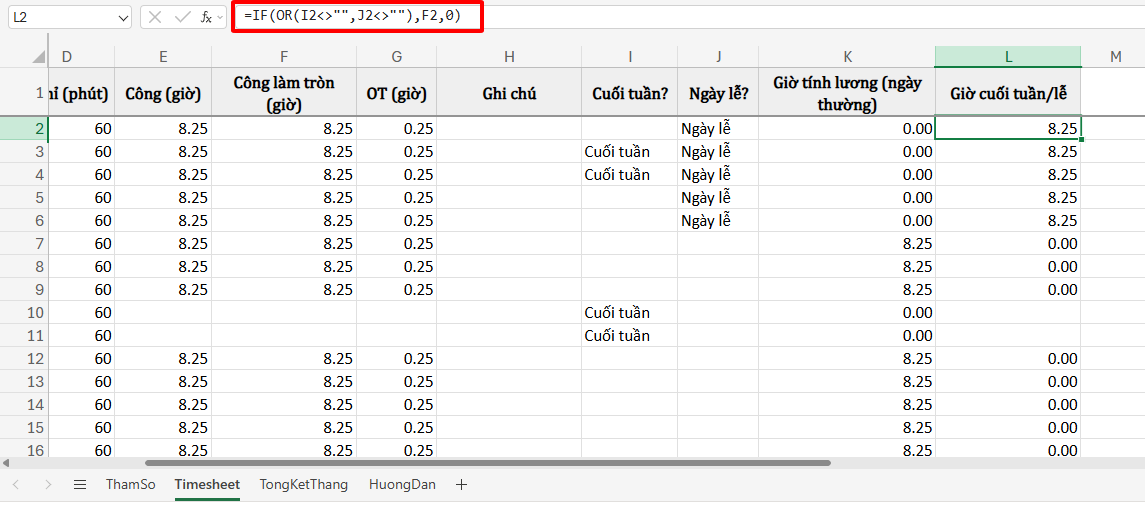The height and width of the screenshot is (507, 1145).
Task: Switch to the ThamSo sheet tab
Action: pyautogui.click(x=130, y=485)
